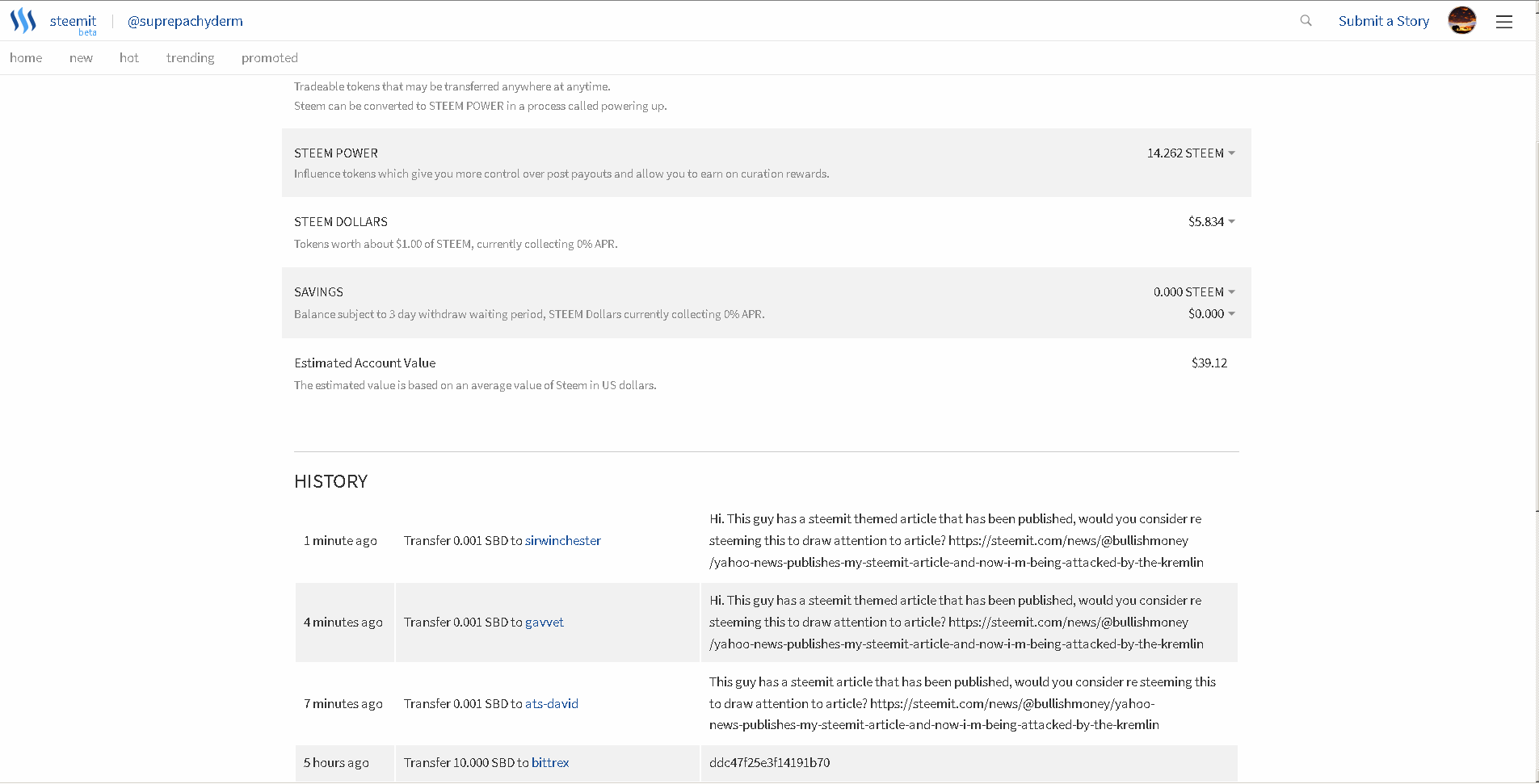This screenshot has width=1539, height=784.
Task: Select the '4 minutes ago' timestamp
Action: (x=343, y=623)
